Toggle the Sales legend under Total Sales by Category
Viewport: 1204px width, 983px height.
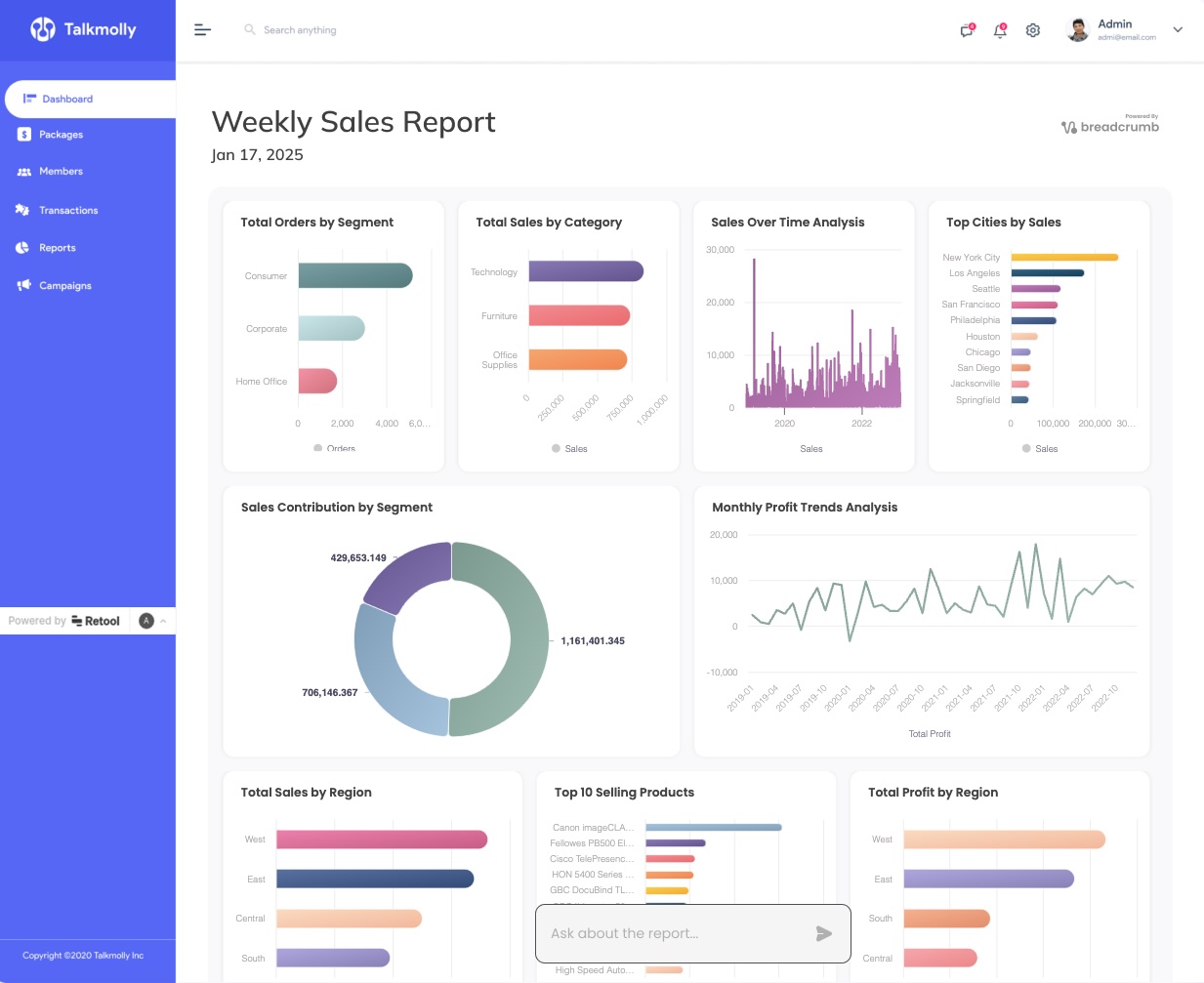tap(569, 448)
